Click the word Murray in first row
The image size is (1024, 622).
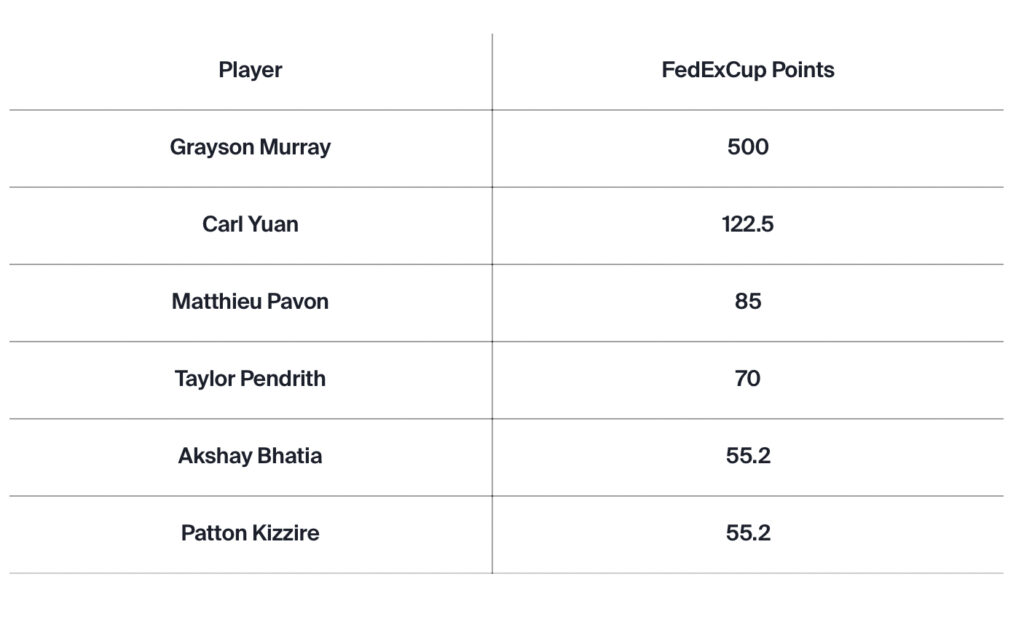pyautogui.click(x=295, y=148)
